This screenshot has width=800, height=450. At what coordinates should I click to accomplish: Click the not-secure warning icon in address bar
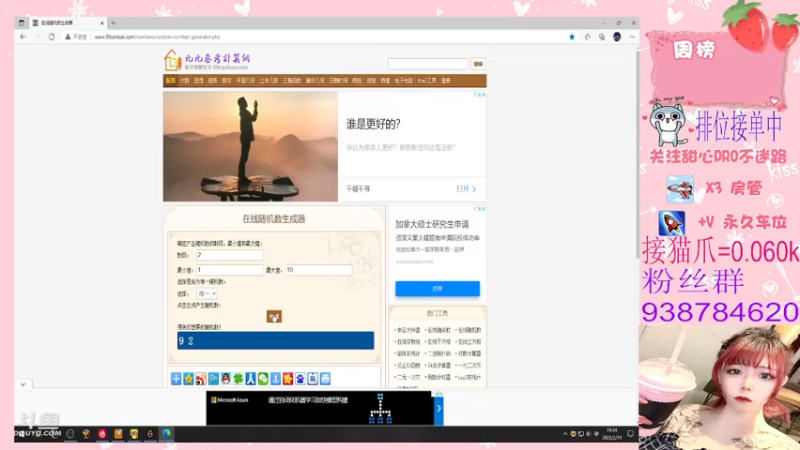coord(68,37)
